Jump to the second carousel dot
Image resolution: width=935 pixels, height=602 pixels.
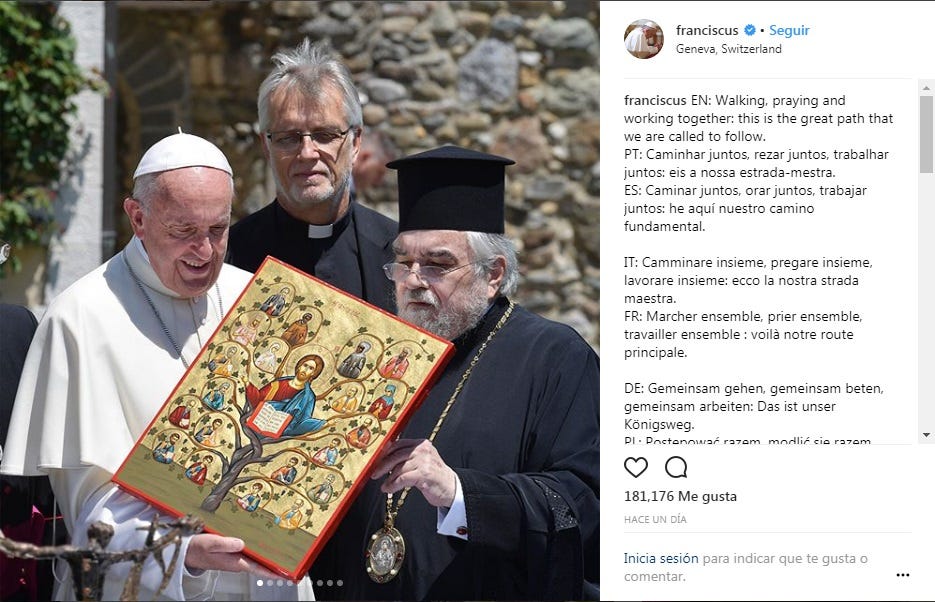click(x=270, y=583)
